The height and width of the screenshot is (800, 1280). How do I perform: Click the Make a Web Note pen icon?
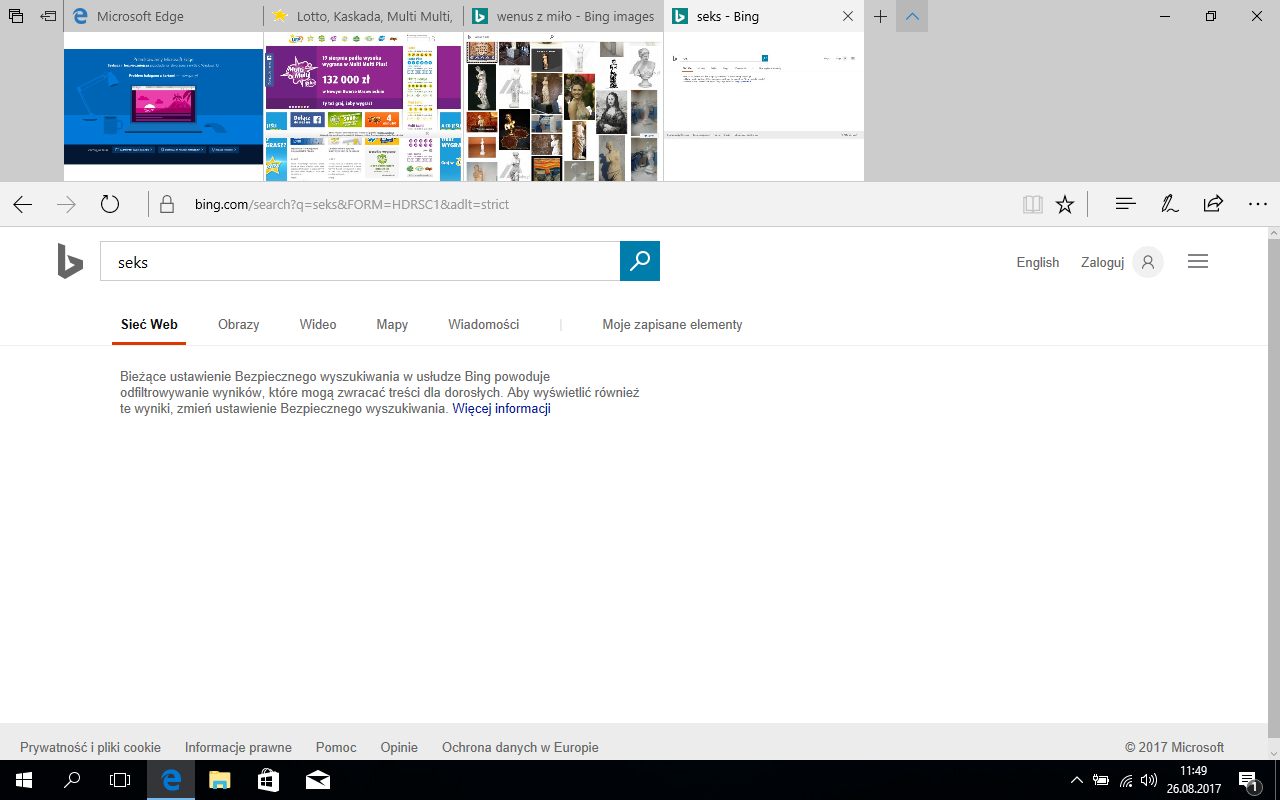click(x=1169, y=205)
